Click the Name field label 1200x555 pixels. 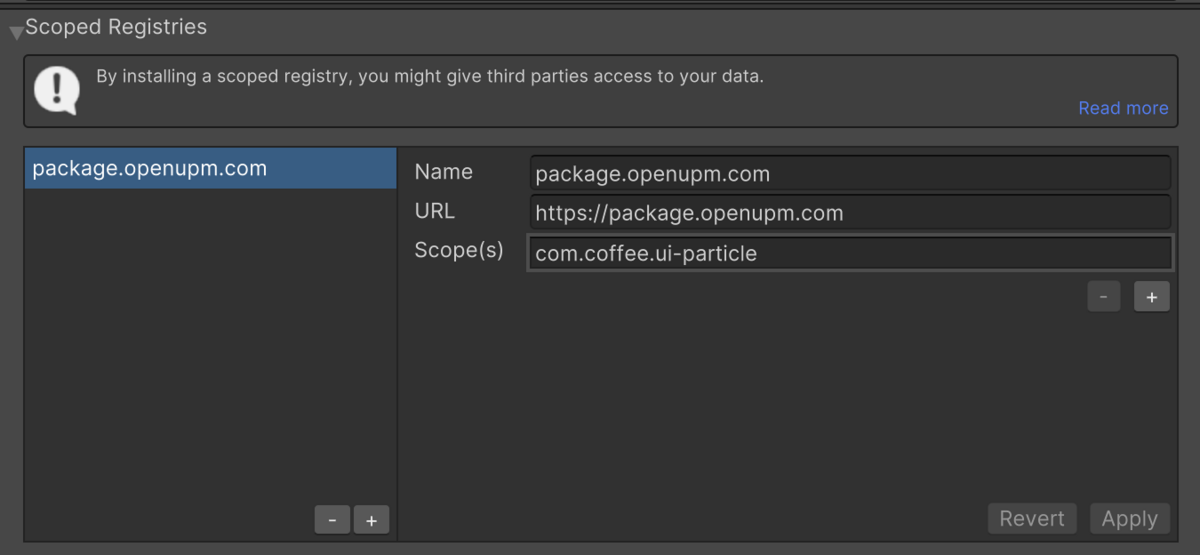pos(443,172)
